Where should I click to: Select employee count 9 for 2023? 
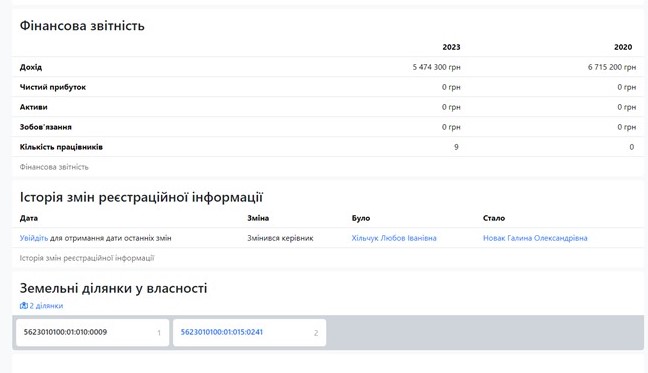click(456, 147)
